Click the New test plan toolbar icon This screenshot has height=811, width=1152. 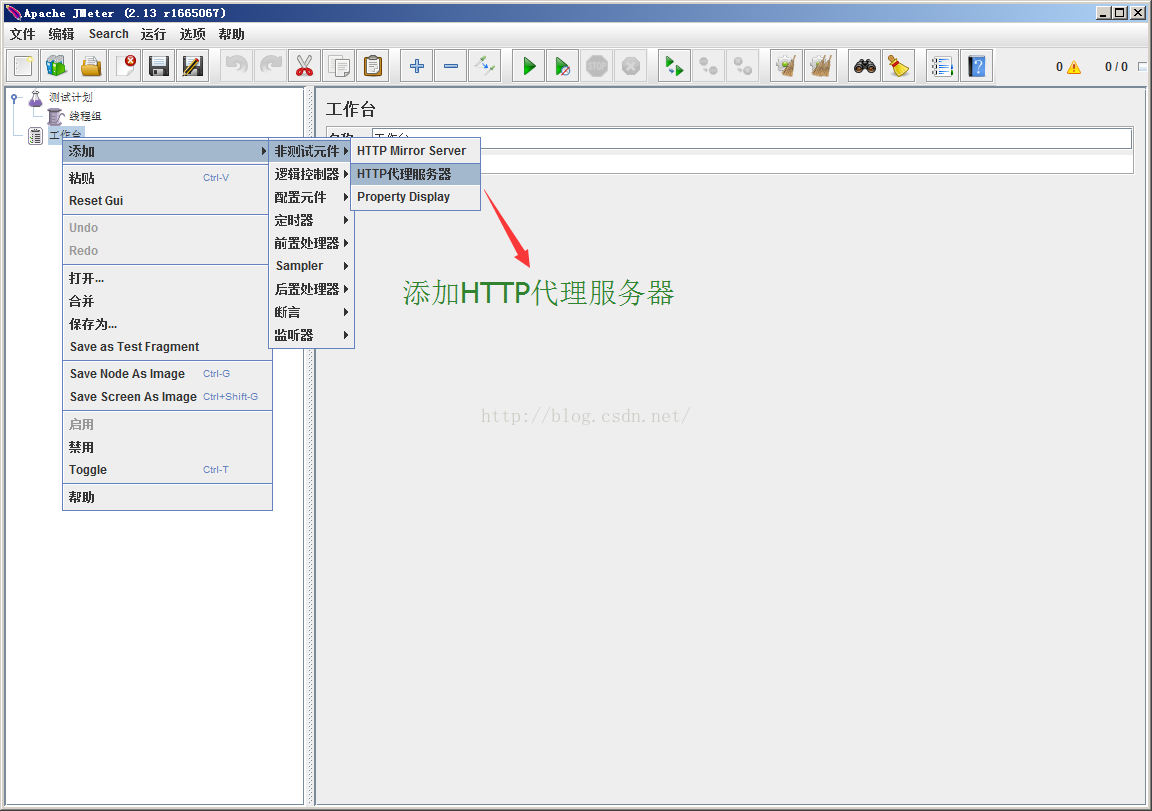(x=22, y=66)
